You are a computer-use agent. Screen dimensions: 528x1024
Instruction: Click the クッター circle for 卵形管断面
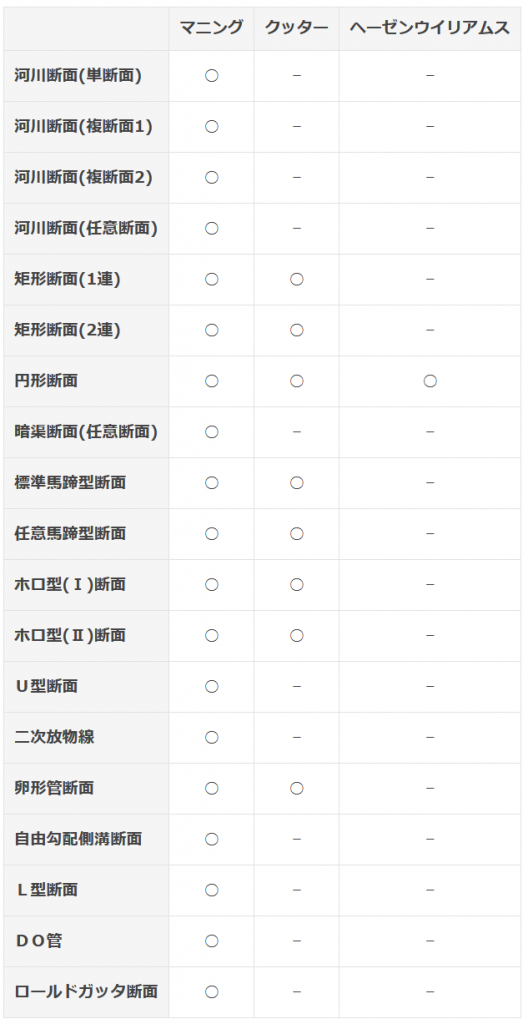[x=297, y=789]
